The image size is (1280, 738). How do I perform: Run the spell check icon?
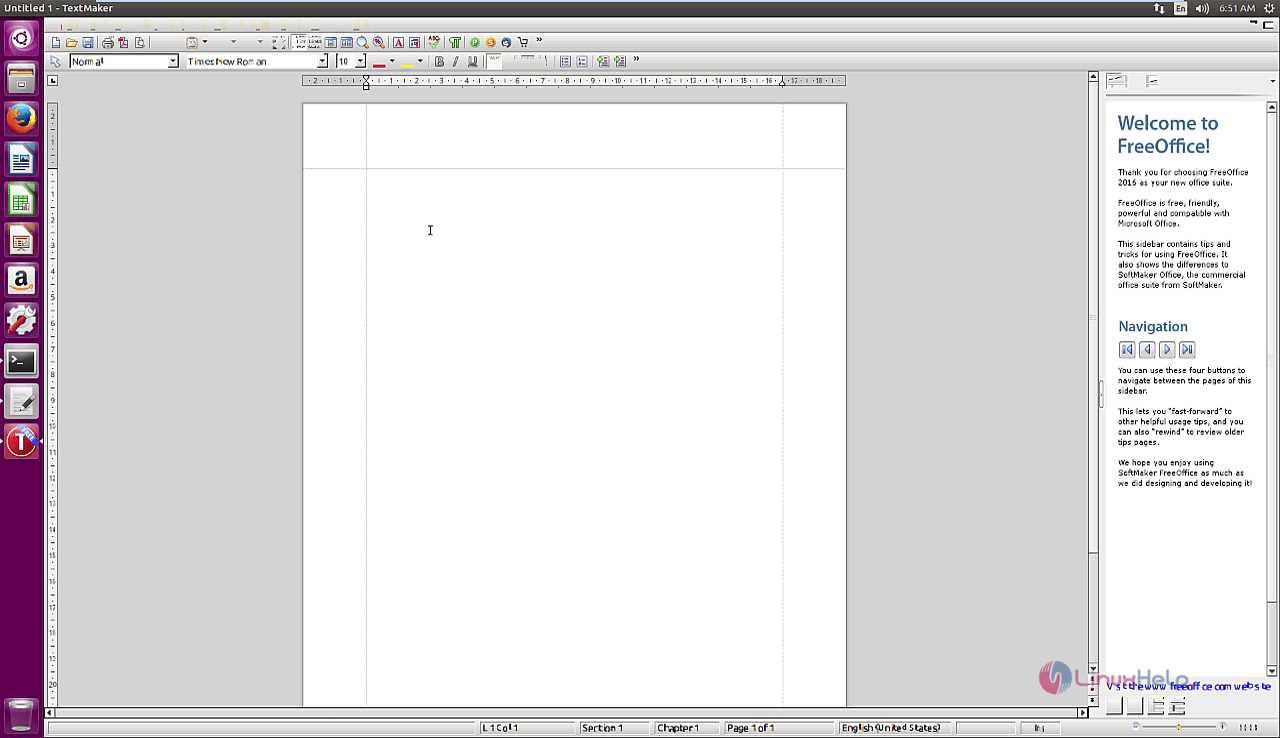[434, 43]
